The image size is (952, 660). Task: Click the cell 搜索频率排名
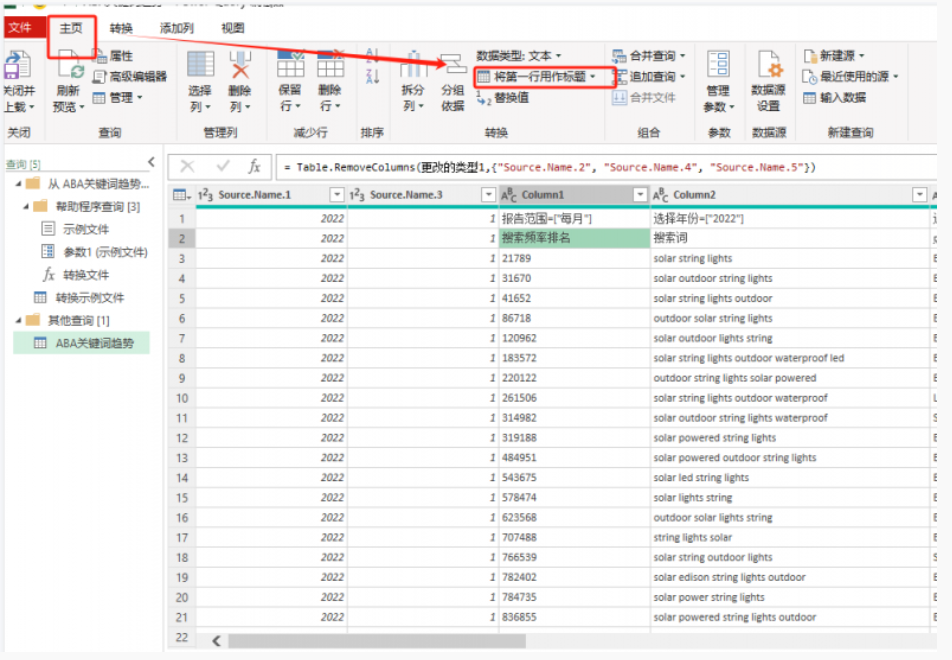pos(574,239)
